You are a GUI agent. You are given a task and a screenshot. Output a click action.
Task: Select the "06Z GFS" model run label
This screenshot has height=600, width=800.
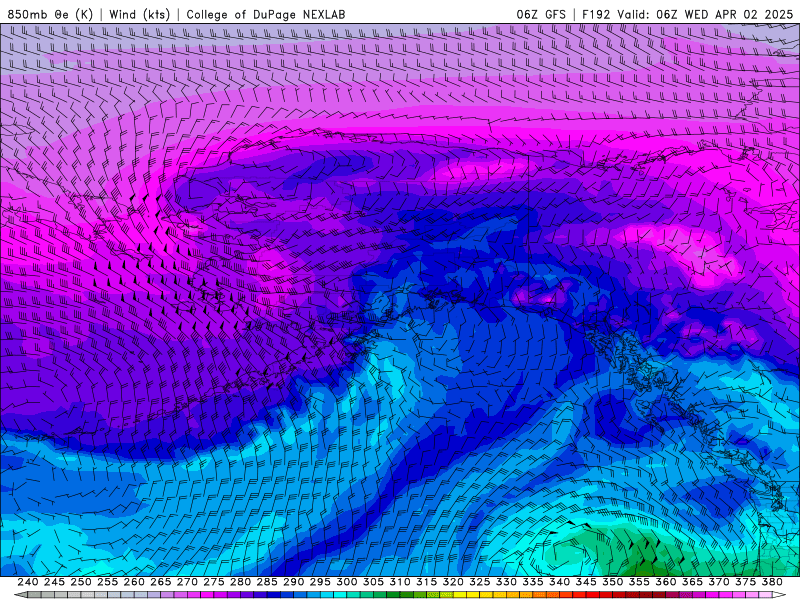pos(541,14)
